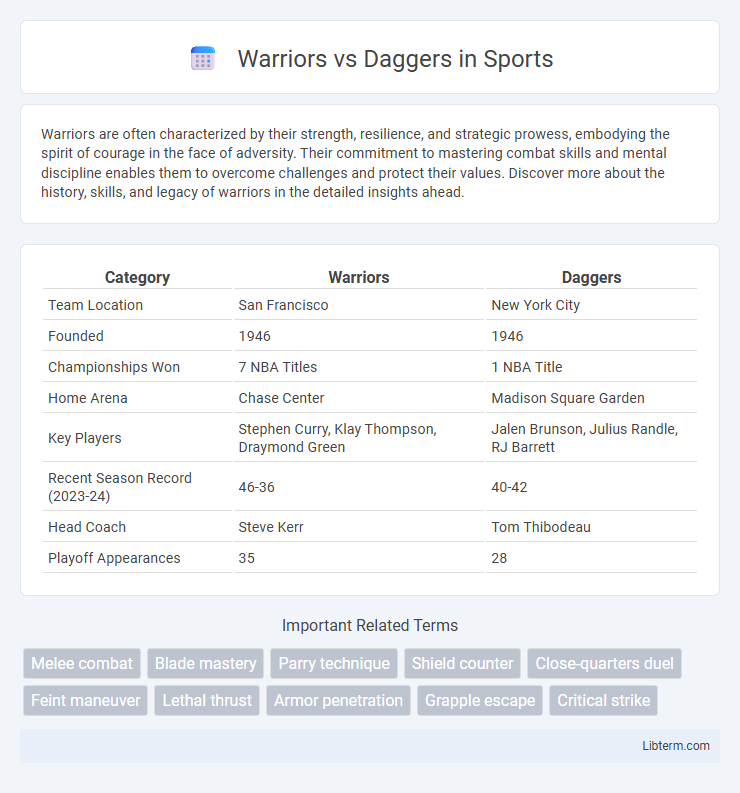740x793 pixels.
Task: Select the 'Recent Season Record (2023-24)' label
Action: [120, 487]
